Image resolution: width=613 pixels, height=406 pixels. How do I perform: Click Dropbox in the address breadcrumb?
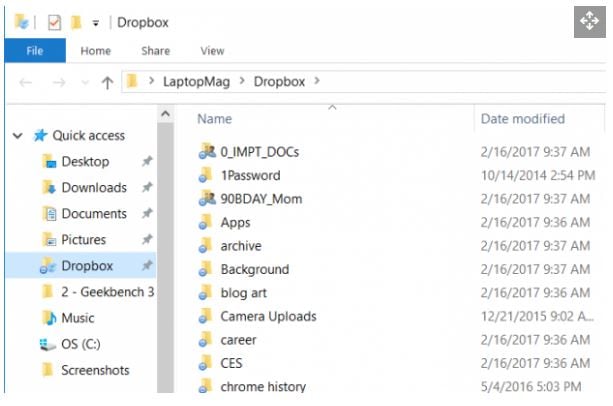point(279,82)
